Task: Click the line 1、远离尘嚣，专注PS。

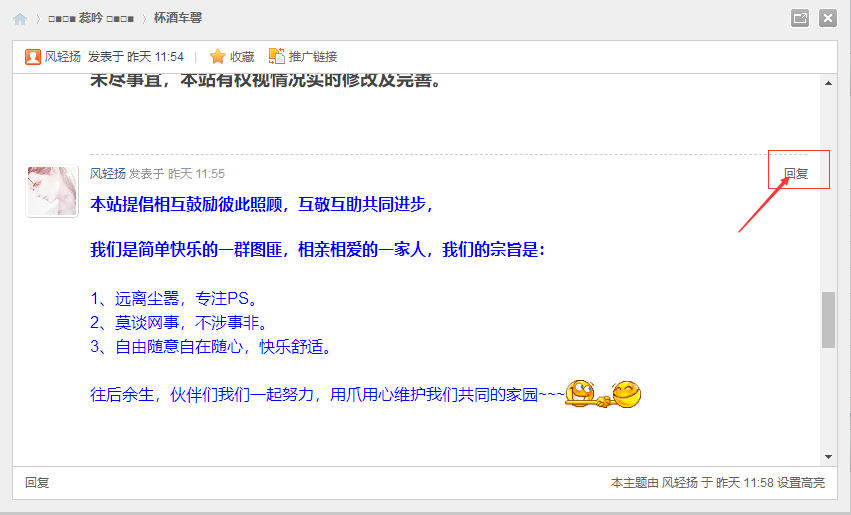Action: (174, 298)
